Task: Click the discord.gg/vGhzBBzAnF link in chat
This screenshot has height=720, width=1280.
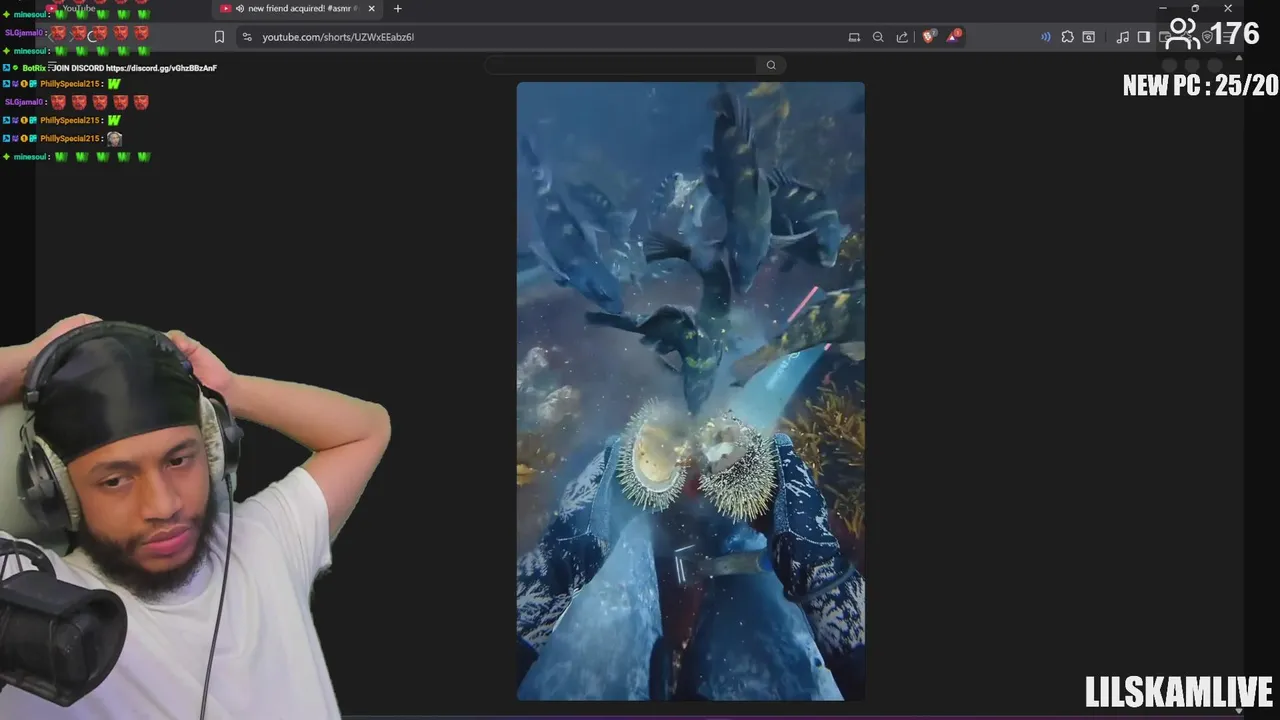Action: (x=161, y=68)
